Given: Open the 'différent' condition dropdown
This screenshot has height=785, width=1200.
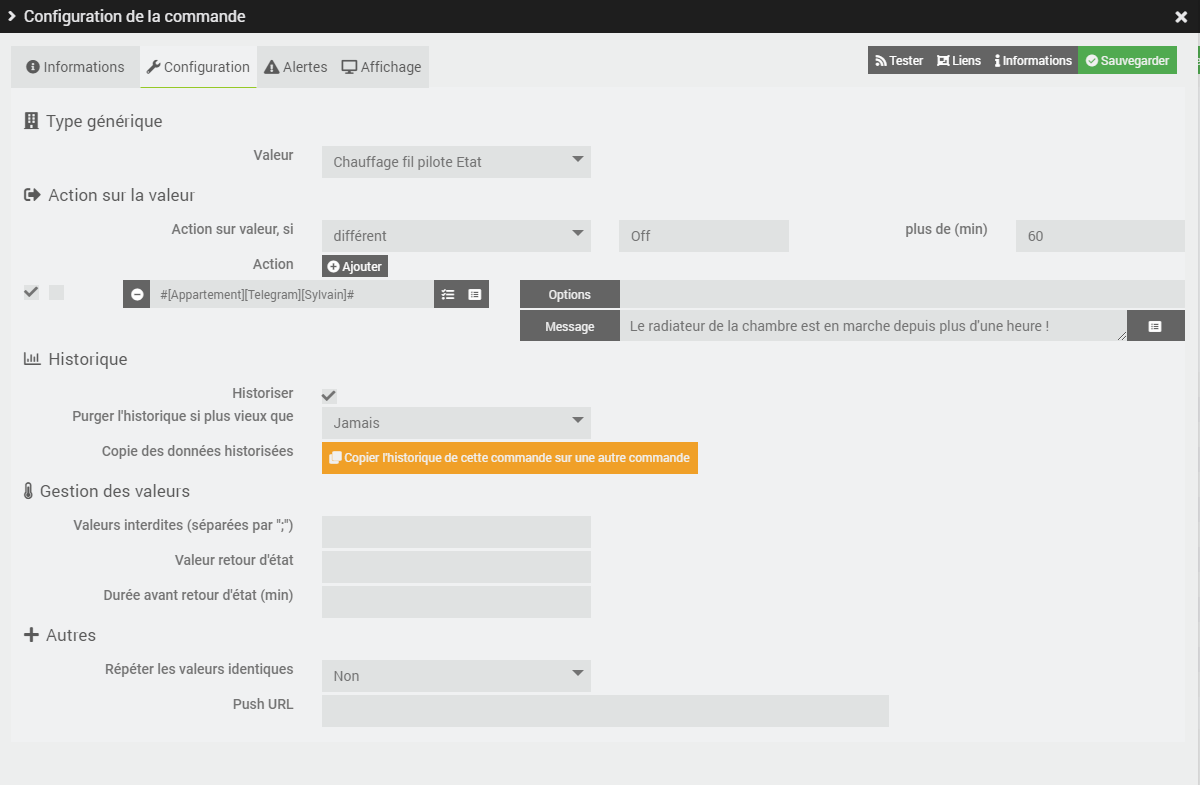Looking at the screenshot, I should [456, 236].
